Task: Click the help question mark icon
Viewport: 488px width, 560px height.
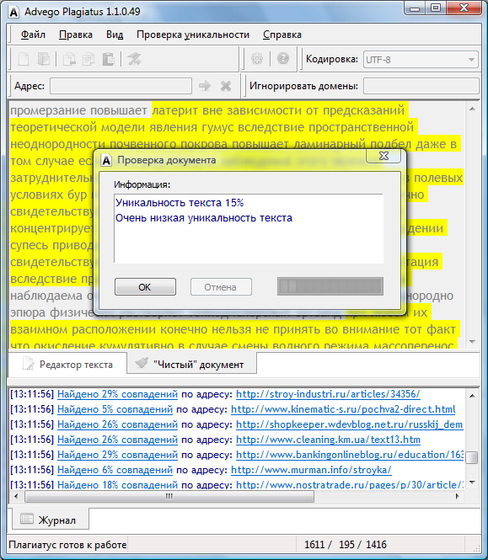Action: coord(283,59)
